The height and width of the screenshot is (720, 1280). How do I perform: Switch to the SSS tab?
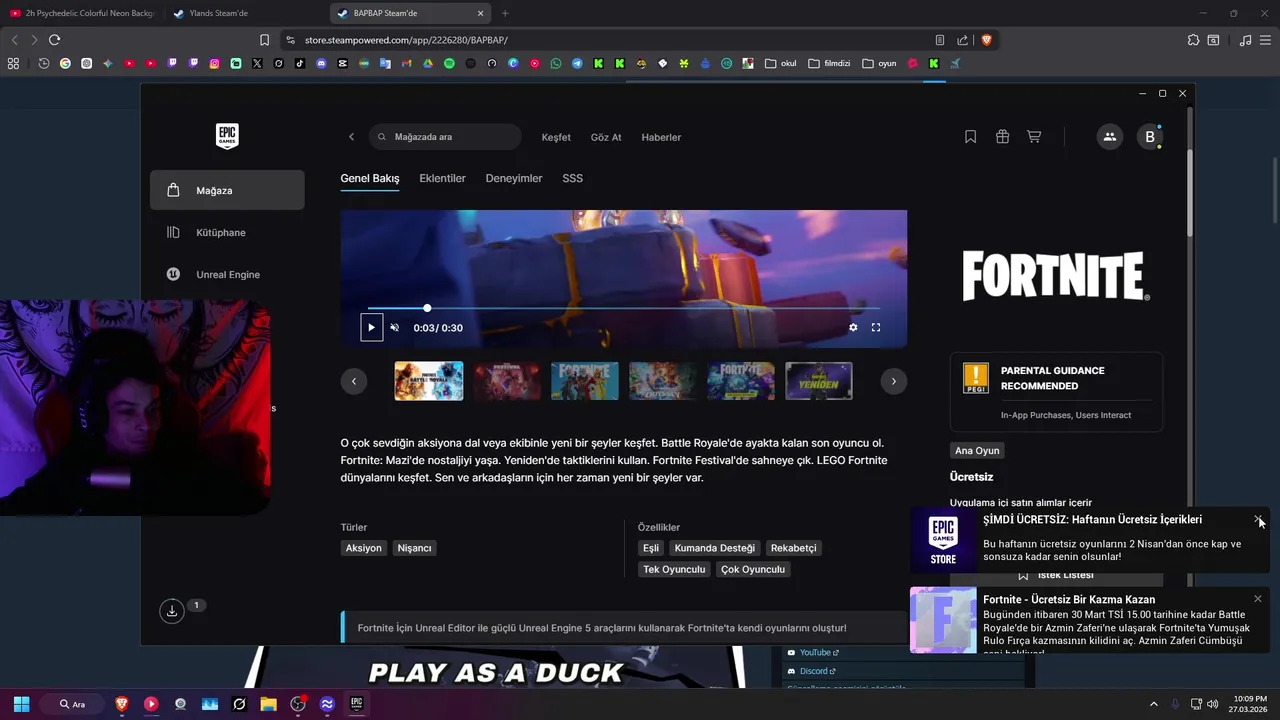tap(572, 178)
